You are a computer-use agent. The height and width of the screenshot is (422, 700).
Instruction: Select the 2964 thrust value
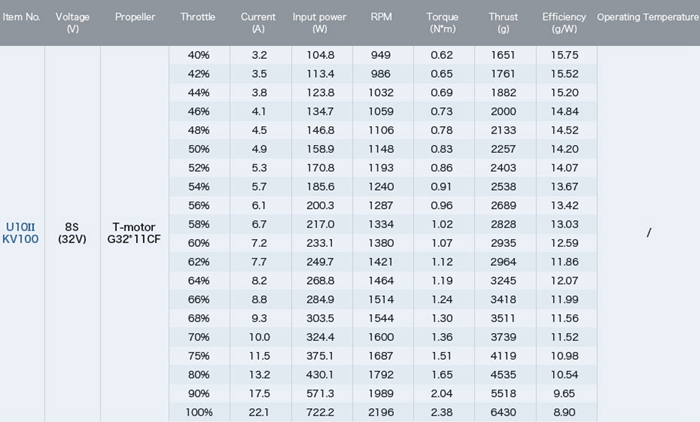(x=503, y=262)
